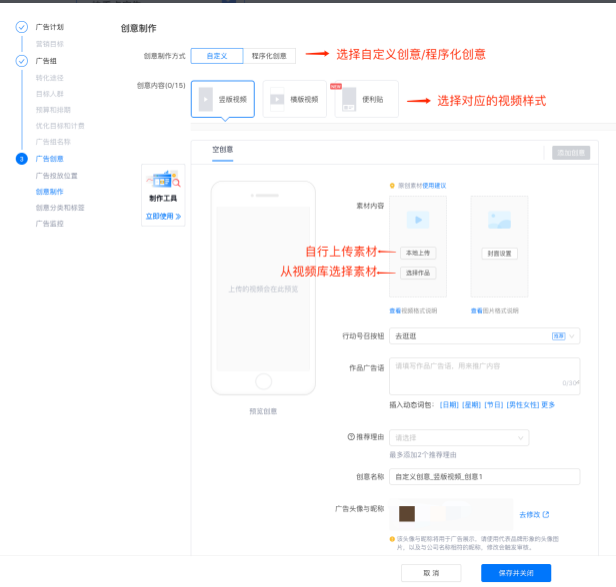This screenshot has width=616, height=587.
Task: Go to 创意分类和标签 in sidebar
Action: (60, 207)
